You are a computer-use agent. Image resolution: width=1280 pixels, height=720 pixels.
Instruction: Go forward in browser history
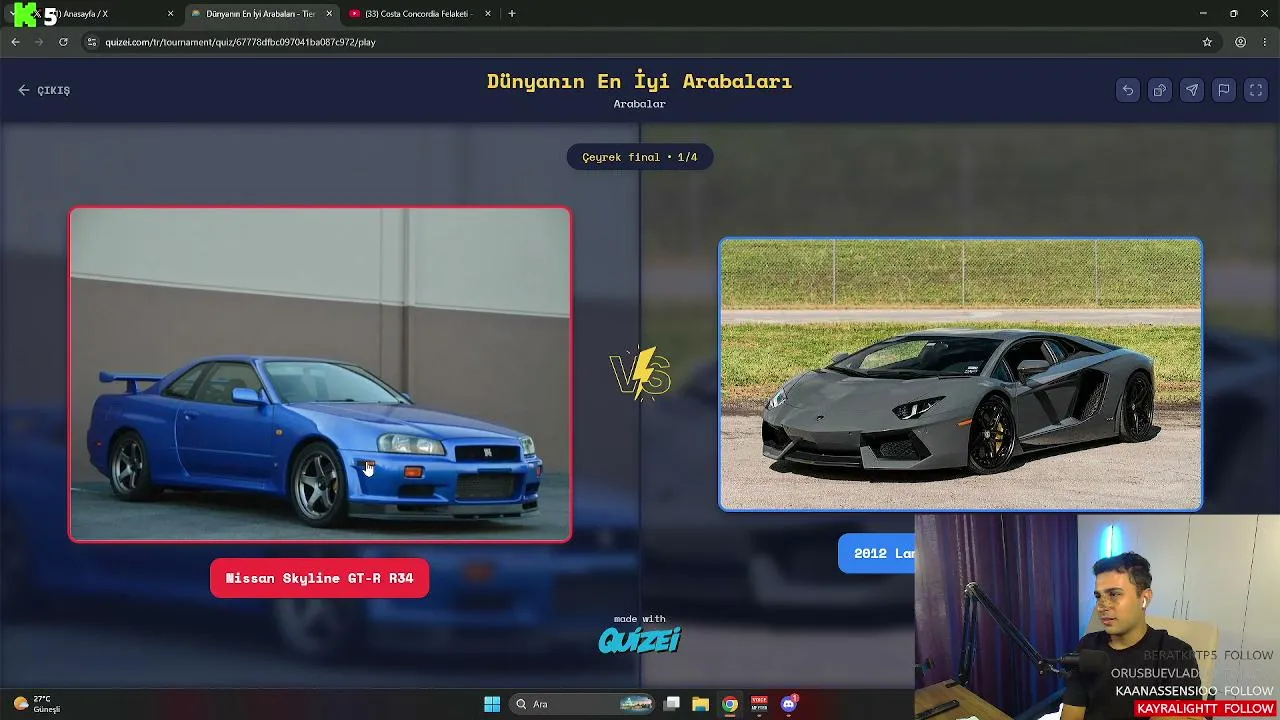click(x=39, y=42)
